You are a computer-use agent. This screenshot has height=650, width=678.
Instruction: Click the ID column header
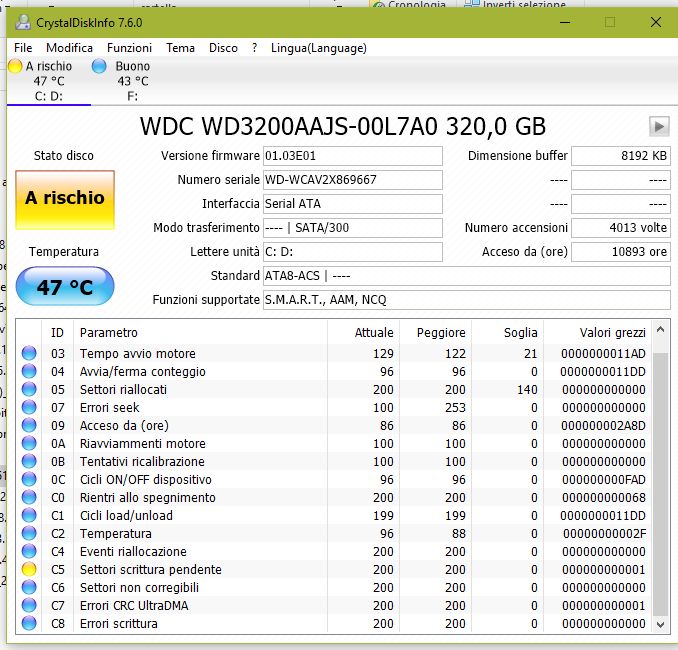(58, 332)
